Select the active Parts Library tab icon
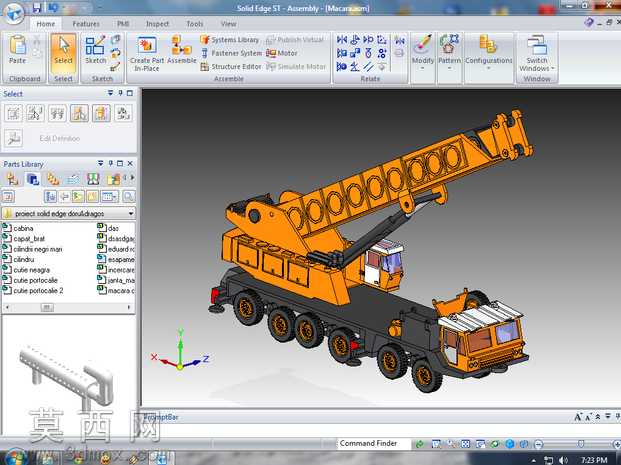Screen dimensions: 621x465 pos(32,179)
